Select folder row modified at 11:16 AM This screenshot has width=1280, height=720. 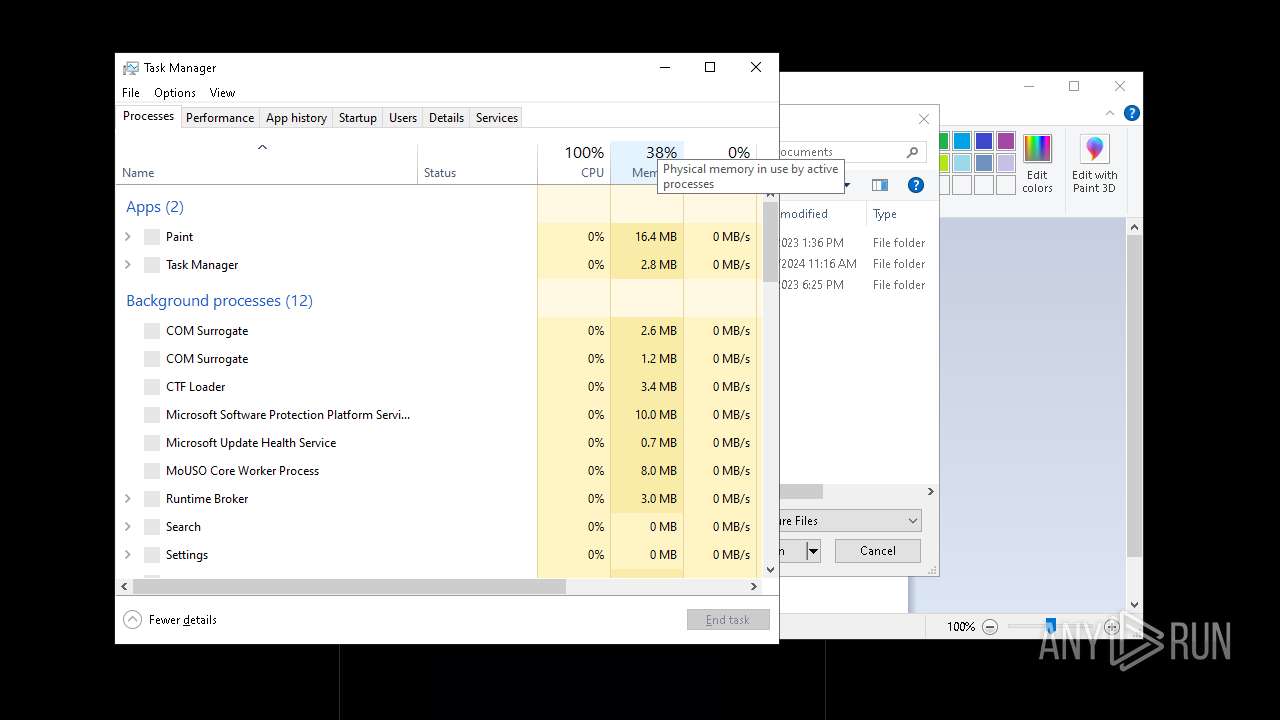click(857, 264)
